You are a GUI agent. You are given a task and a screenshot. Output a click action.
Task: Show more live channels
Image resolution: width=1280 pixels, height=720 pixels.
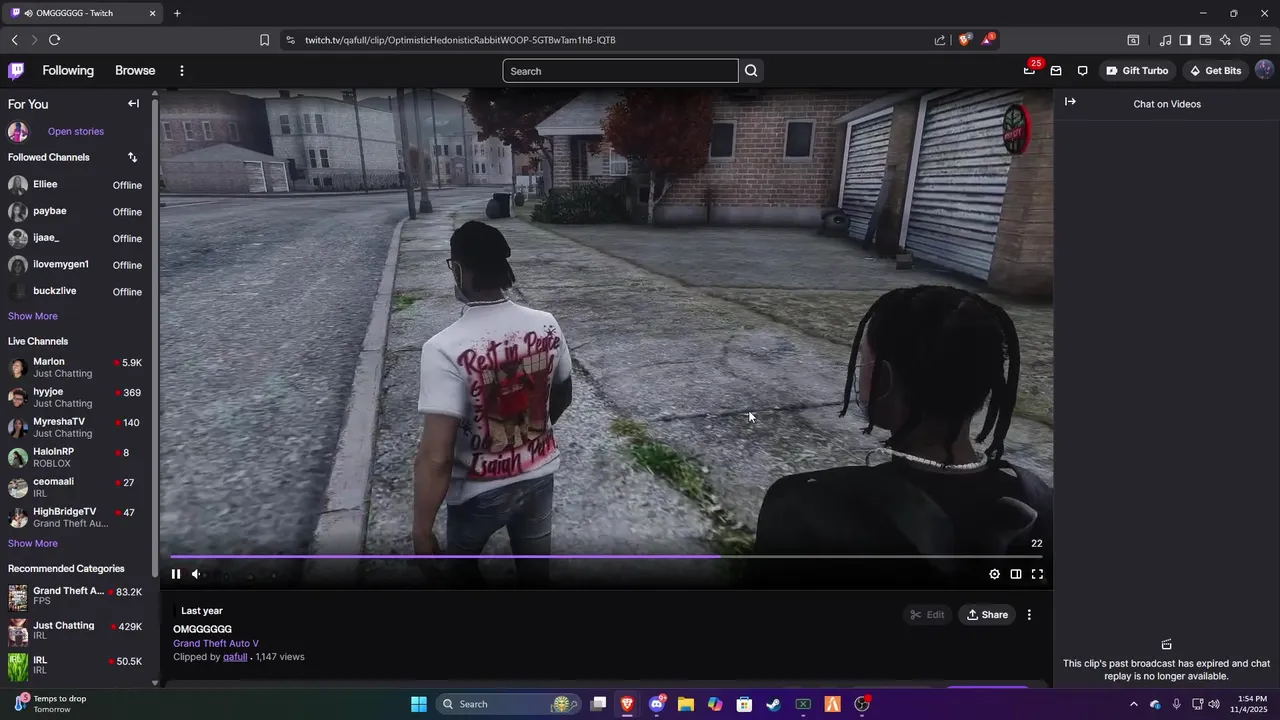pyautogui.click(x=33, y=544)
